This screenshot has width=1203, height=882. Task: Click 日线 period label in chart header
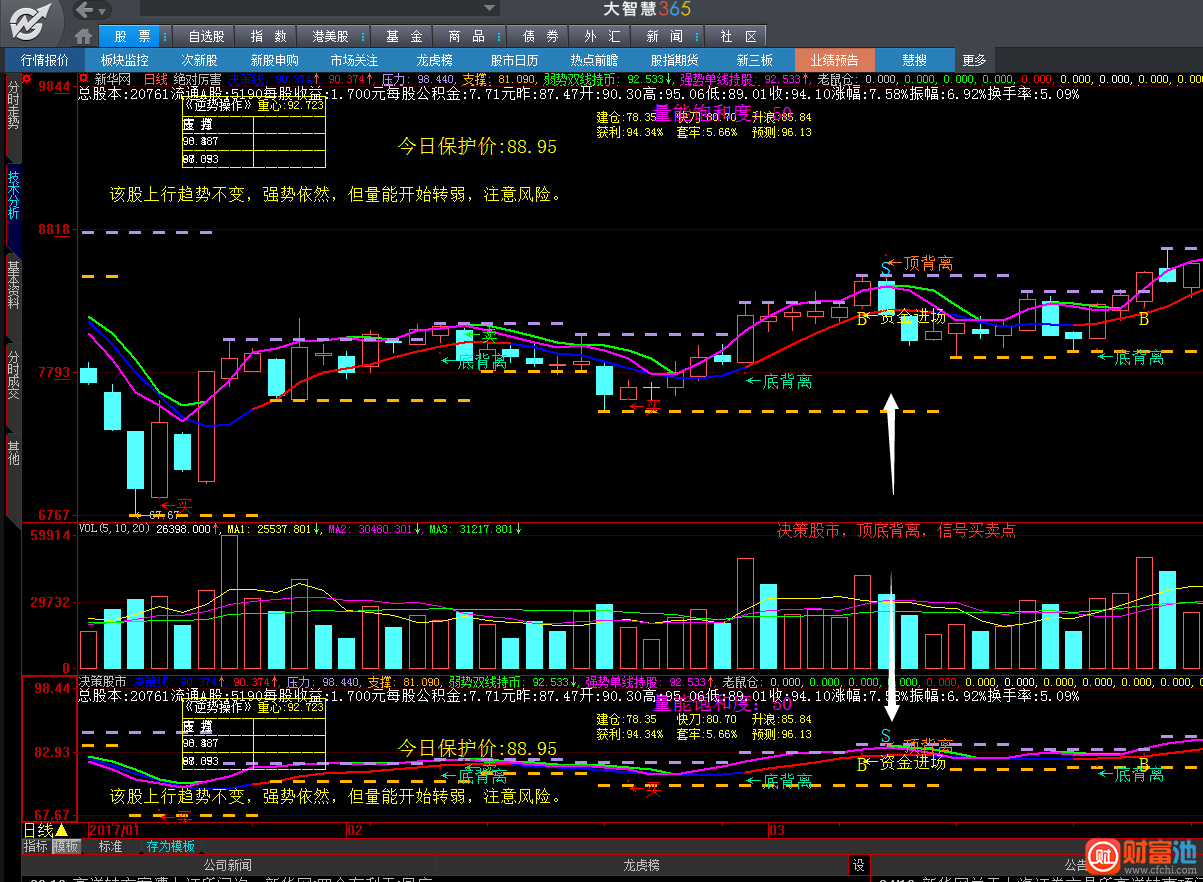[x=156, y=79]
